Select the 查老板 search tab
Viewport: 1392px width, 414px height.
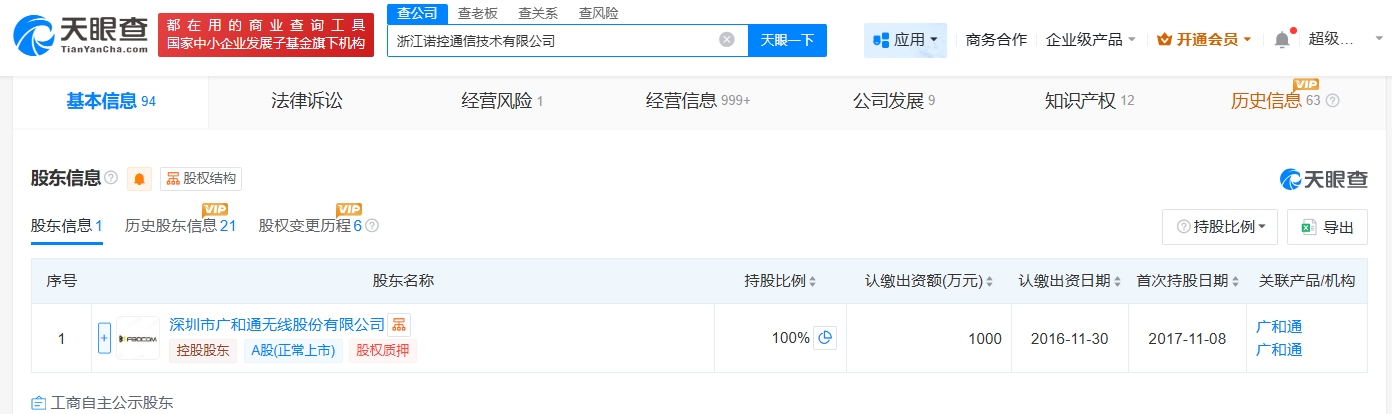tap(478, 13)
